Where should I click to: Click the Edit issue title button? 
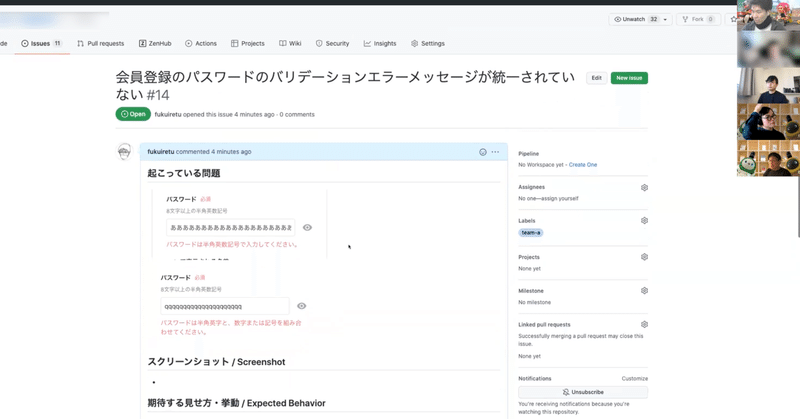coord(596,78)
